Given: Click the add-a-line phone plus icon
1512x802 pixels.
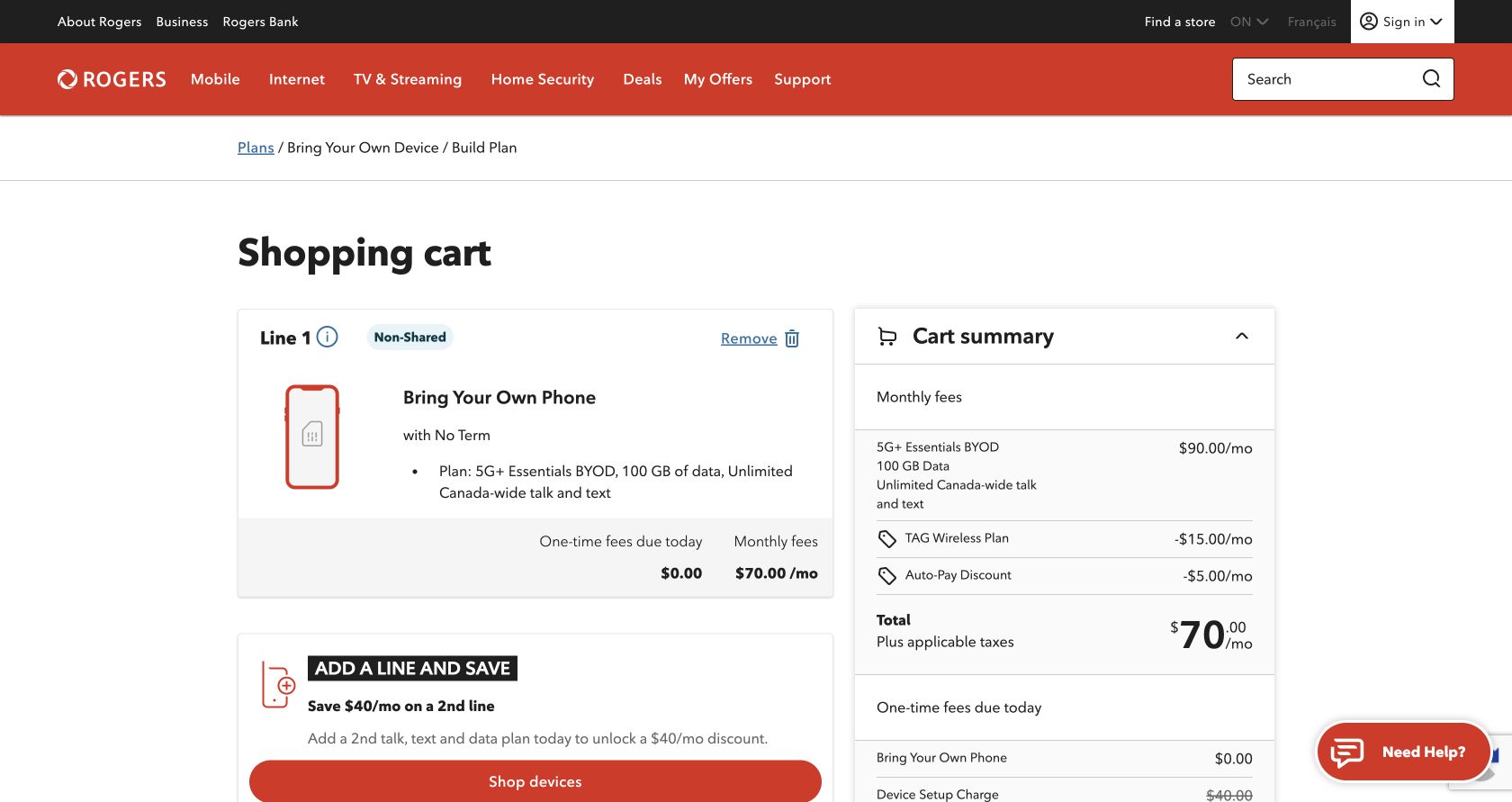Looking at the screenshot, I should 278,685.
